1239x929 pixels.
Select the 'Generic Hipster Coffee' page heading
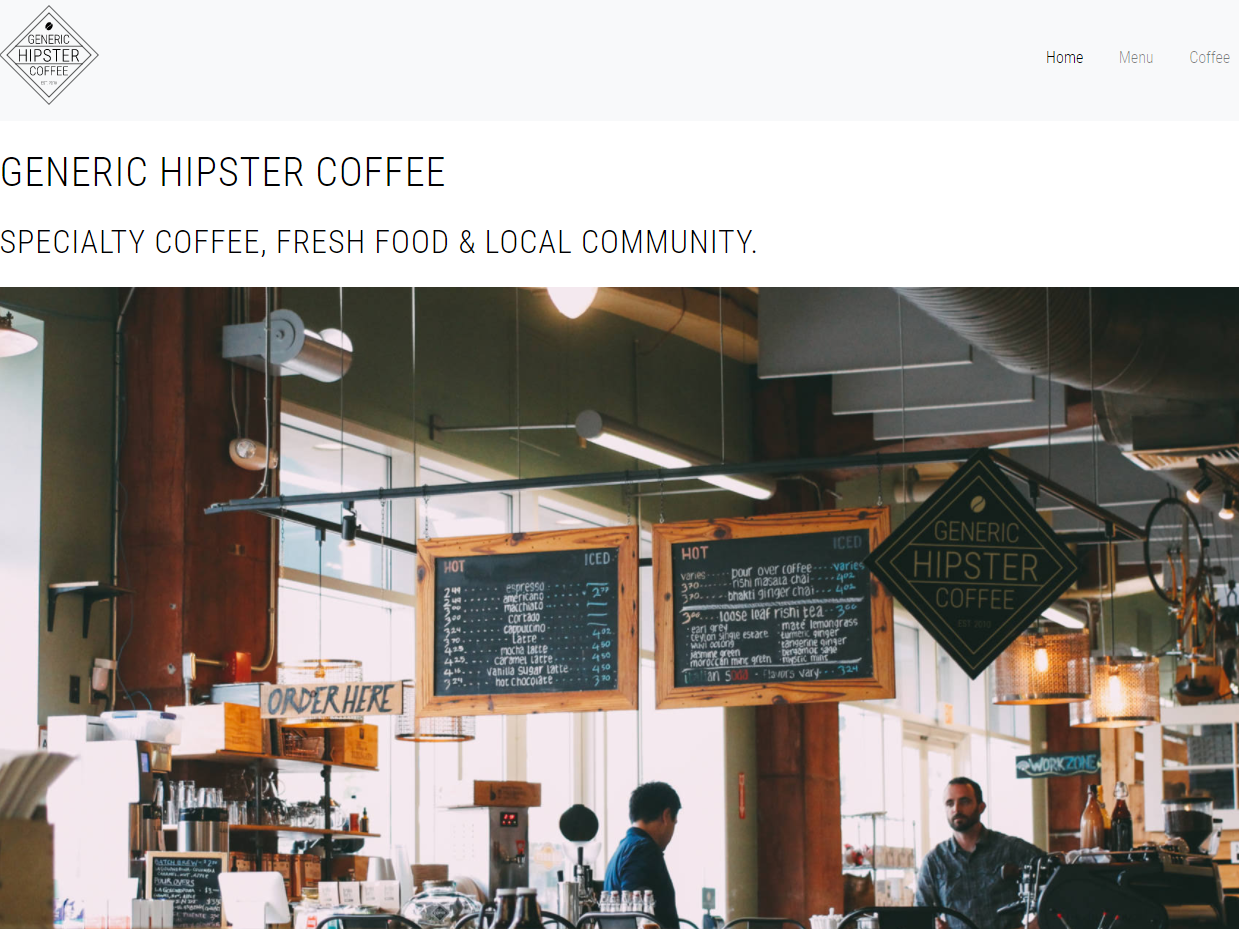click(x=223, y=172)
